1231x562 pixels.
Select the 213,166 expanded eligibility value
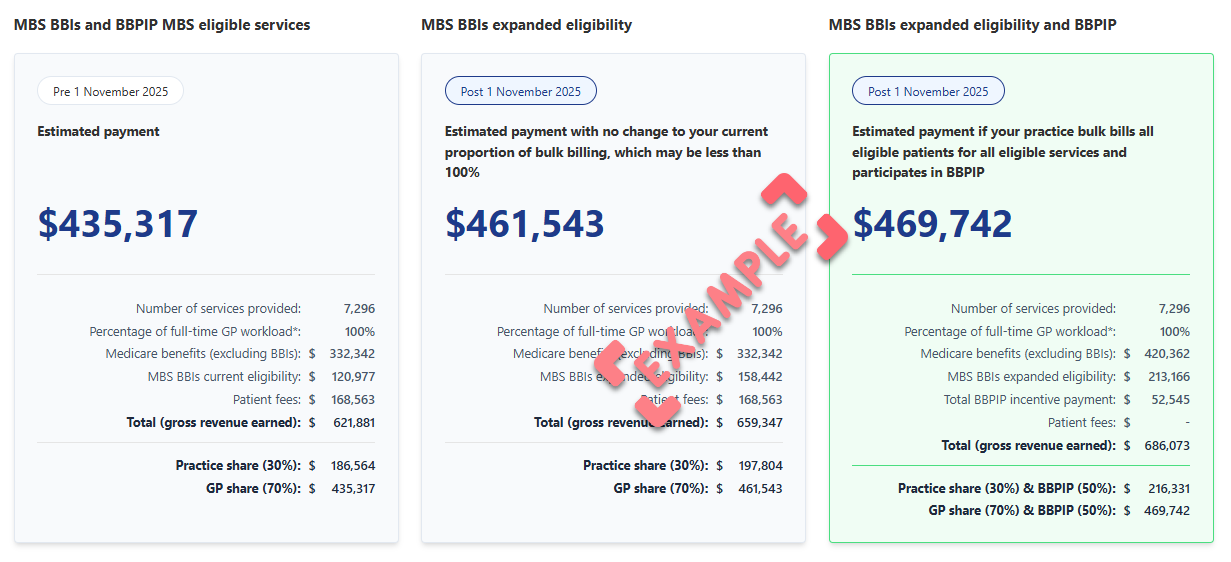pyautogui.click(x=1167, y=377)
